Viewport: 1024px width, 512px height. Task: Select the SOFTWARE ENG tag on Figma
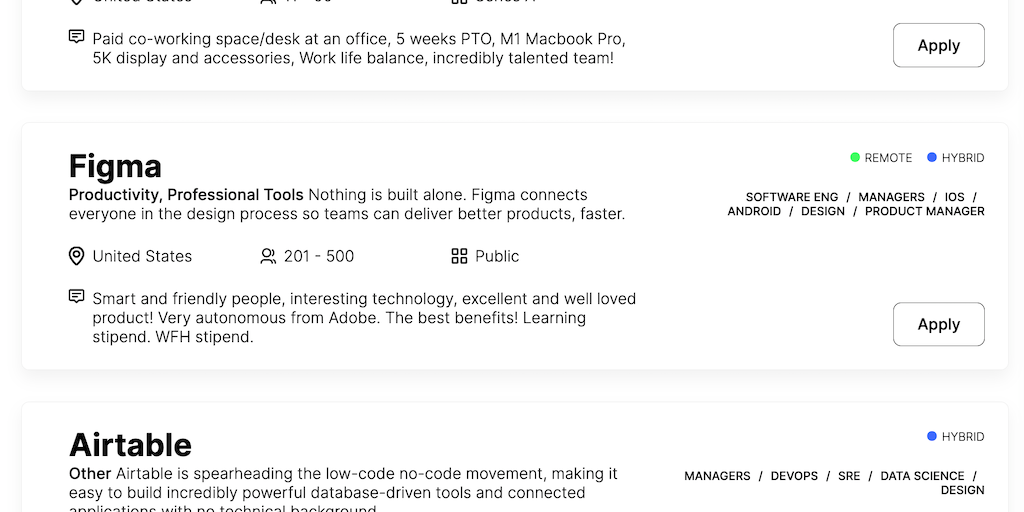click(792, 197)
